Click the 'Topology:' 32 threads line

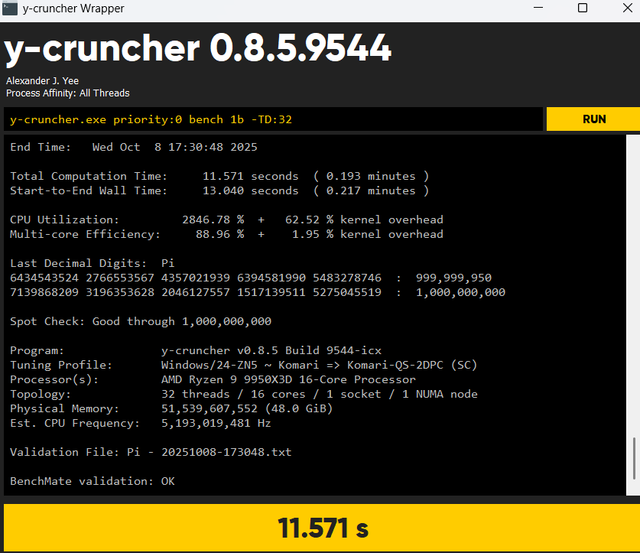[x=244, y=394]
